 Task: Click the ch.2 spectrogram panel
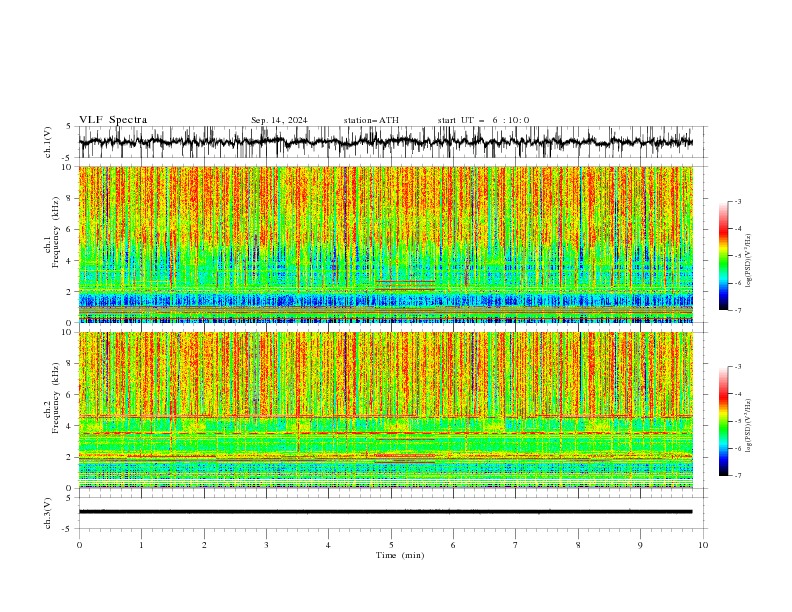click(386, 410)
